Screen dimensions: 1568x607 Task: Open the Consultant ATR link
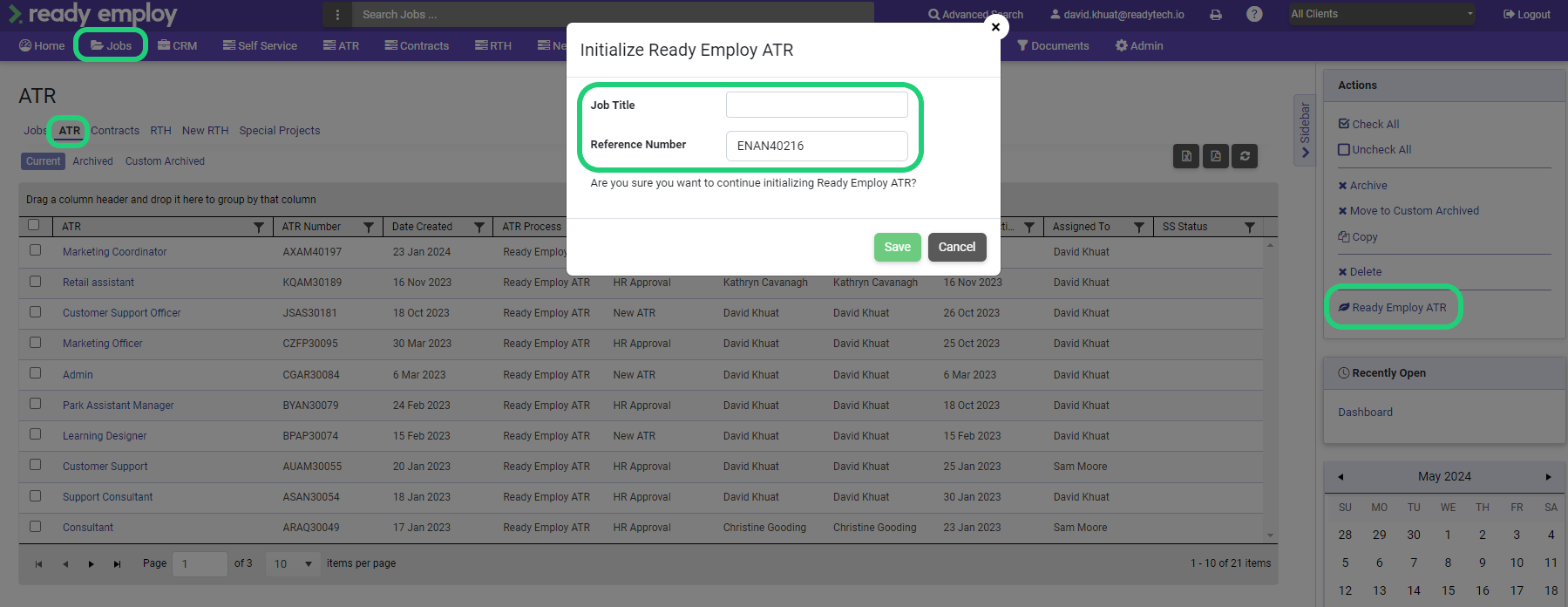click(x=88, y=528)
